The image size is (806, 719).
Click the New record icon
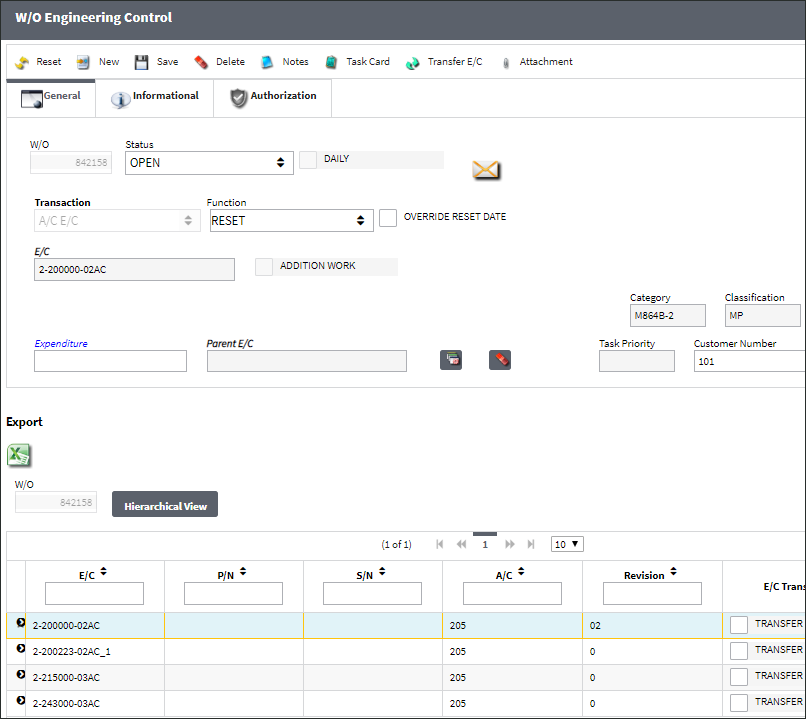[83, 63]
